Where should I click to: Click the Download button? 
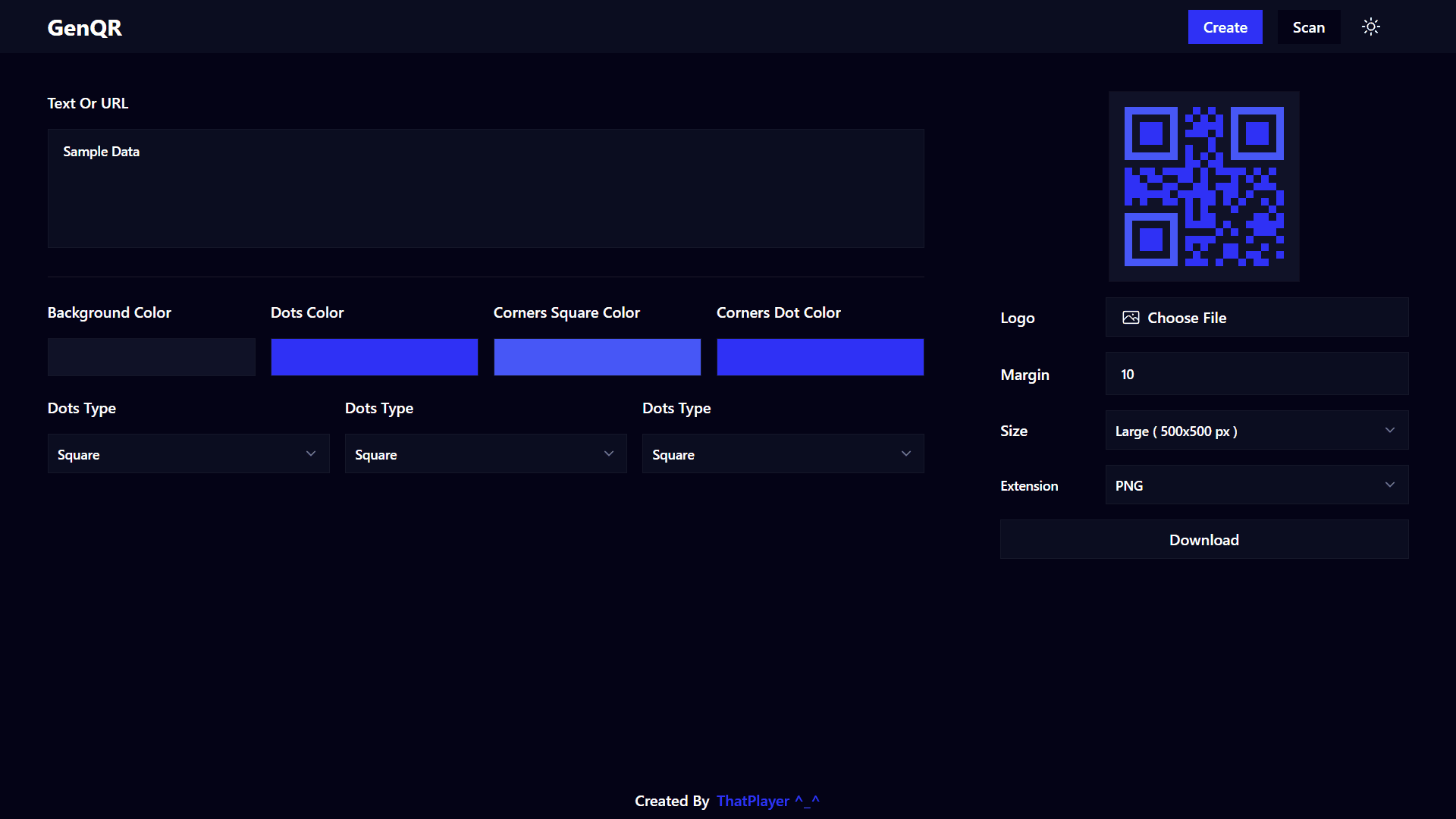pyautogui.click(x=1204, y=539)
